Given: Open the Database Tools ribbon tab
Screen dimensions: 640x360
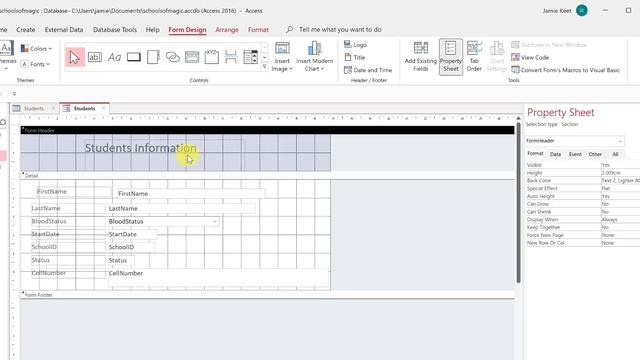Looking at the screenshot, I should 115,30.
